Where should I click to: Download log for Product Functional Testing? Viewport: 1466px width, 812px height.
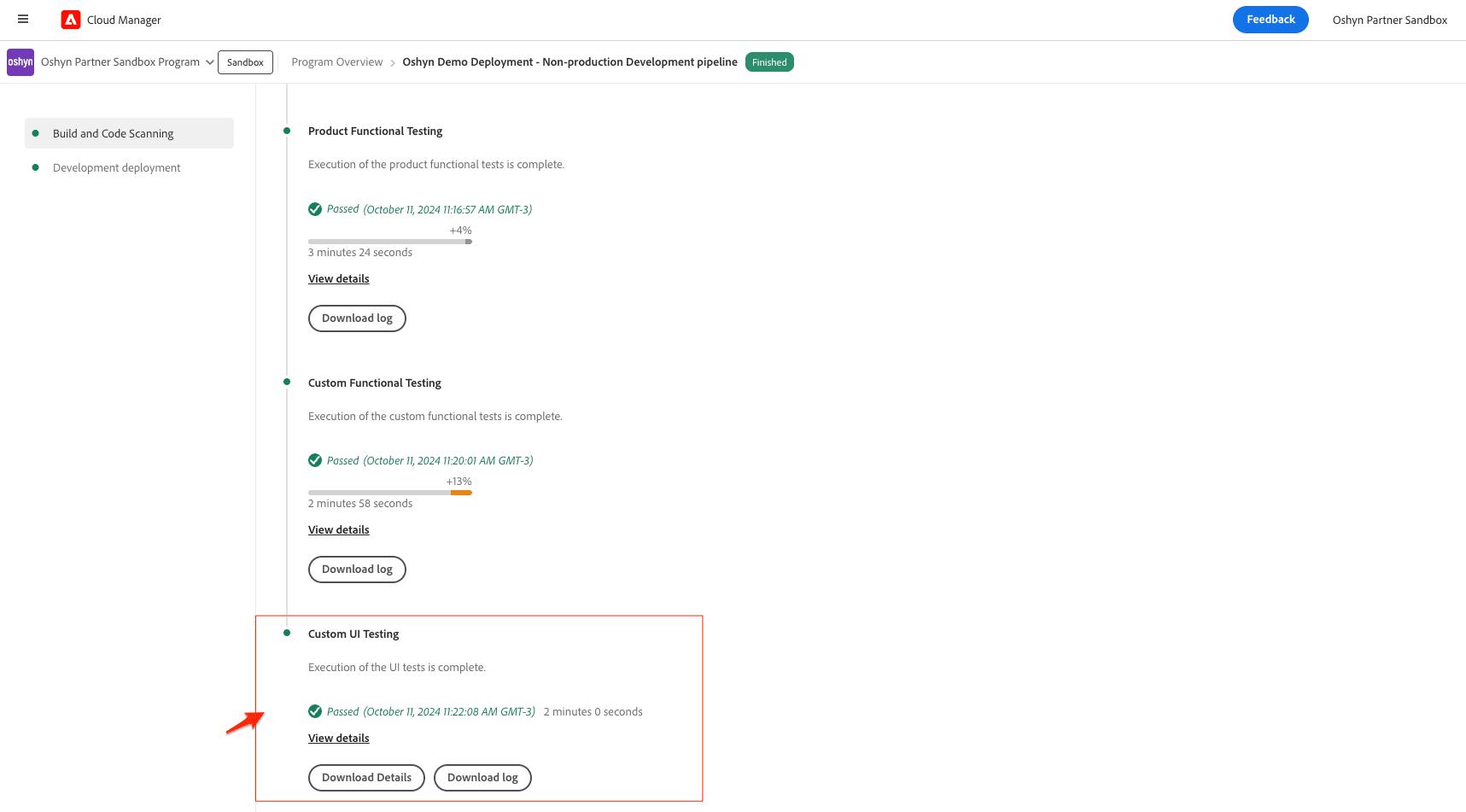click(357, 318)
